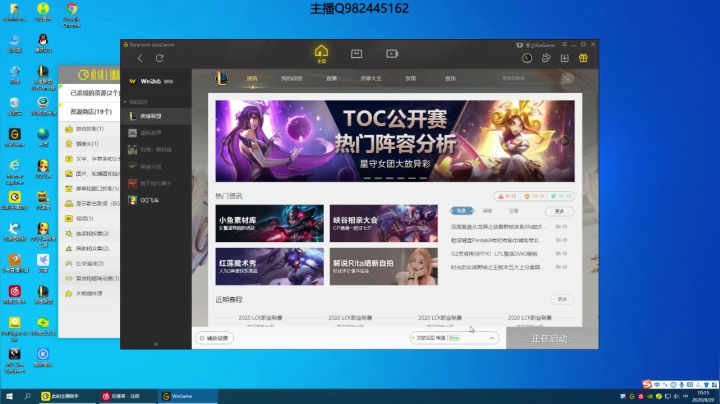
Task: Advance banner with the right arrow
Action: (x=565, y=141)
